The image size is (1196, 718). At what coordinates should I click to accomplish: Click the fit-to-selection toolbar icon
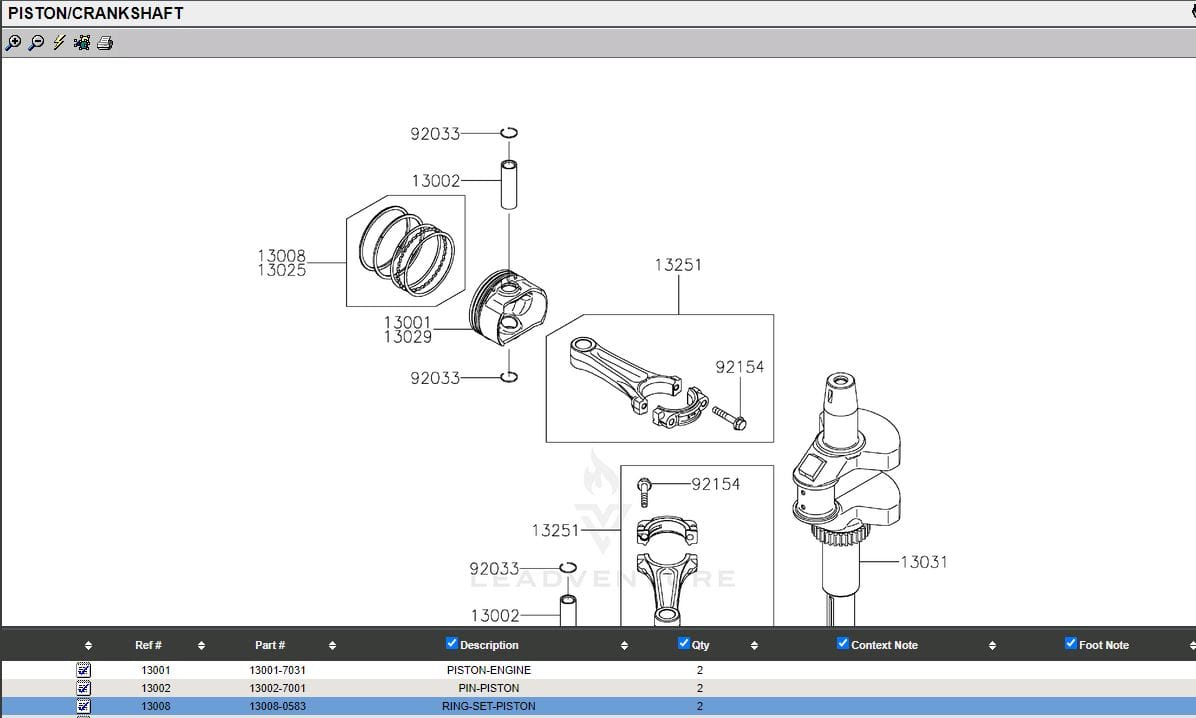[82, 42]
